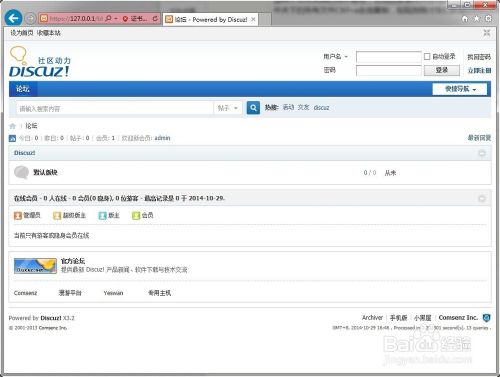Image resolution: width=500 pixels, height=377 pixels.
Task: Click the Comsenz friend link
Action: 25,293
